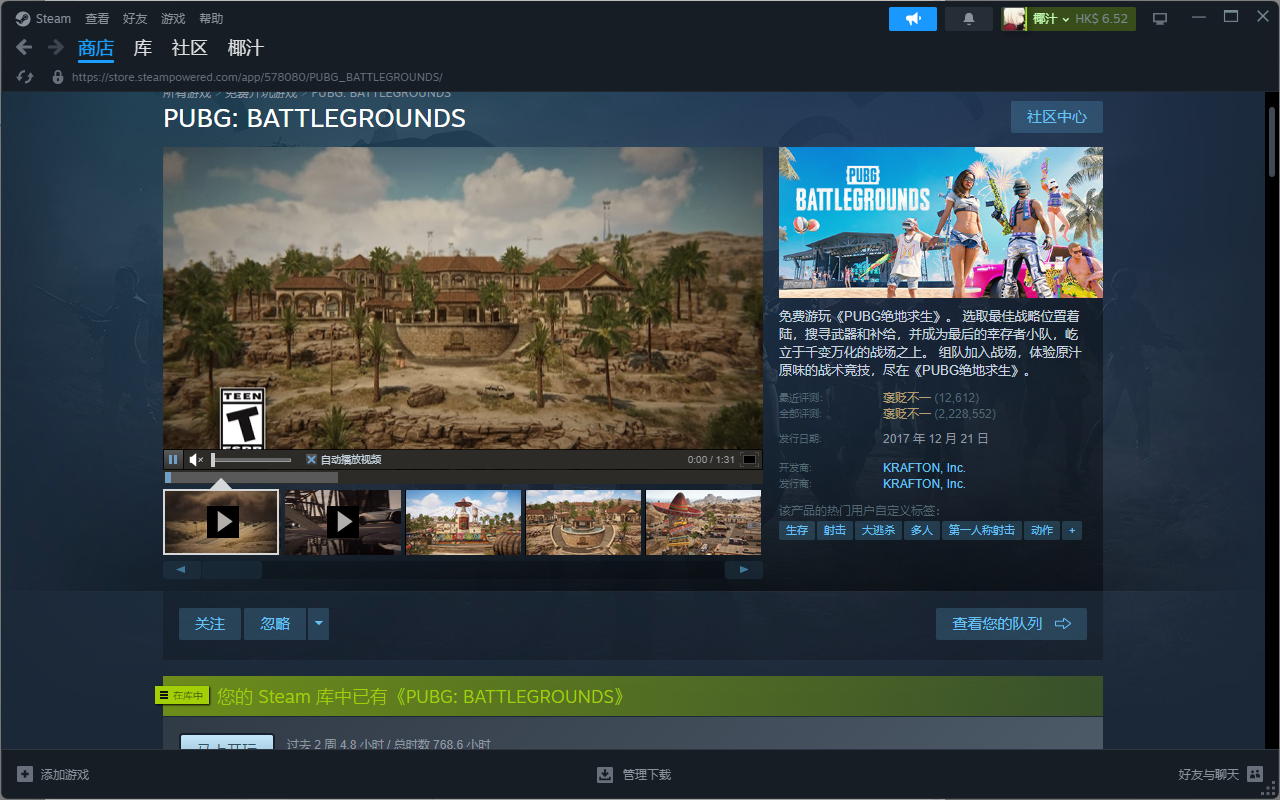Click the 好友与聊天 label

1209,775
